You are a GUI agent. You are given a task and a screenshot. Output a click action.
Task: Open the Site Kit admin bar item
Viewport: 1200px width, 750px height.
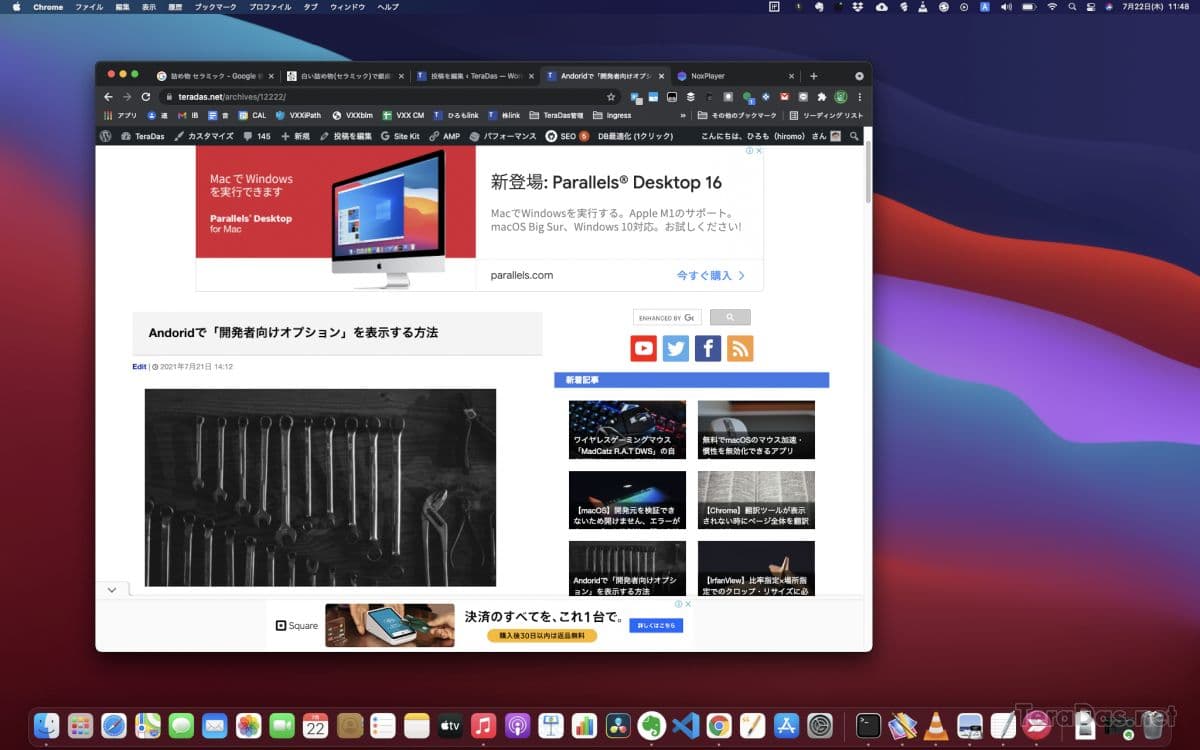tap(400, 136)
